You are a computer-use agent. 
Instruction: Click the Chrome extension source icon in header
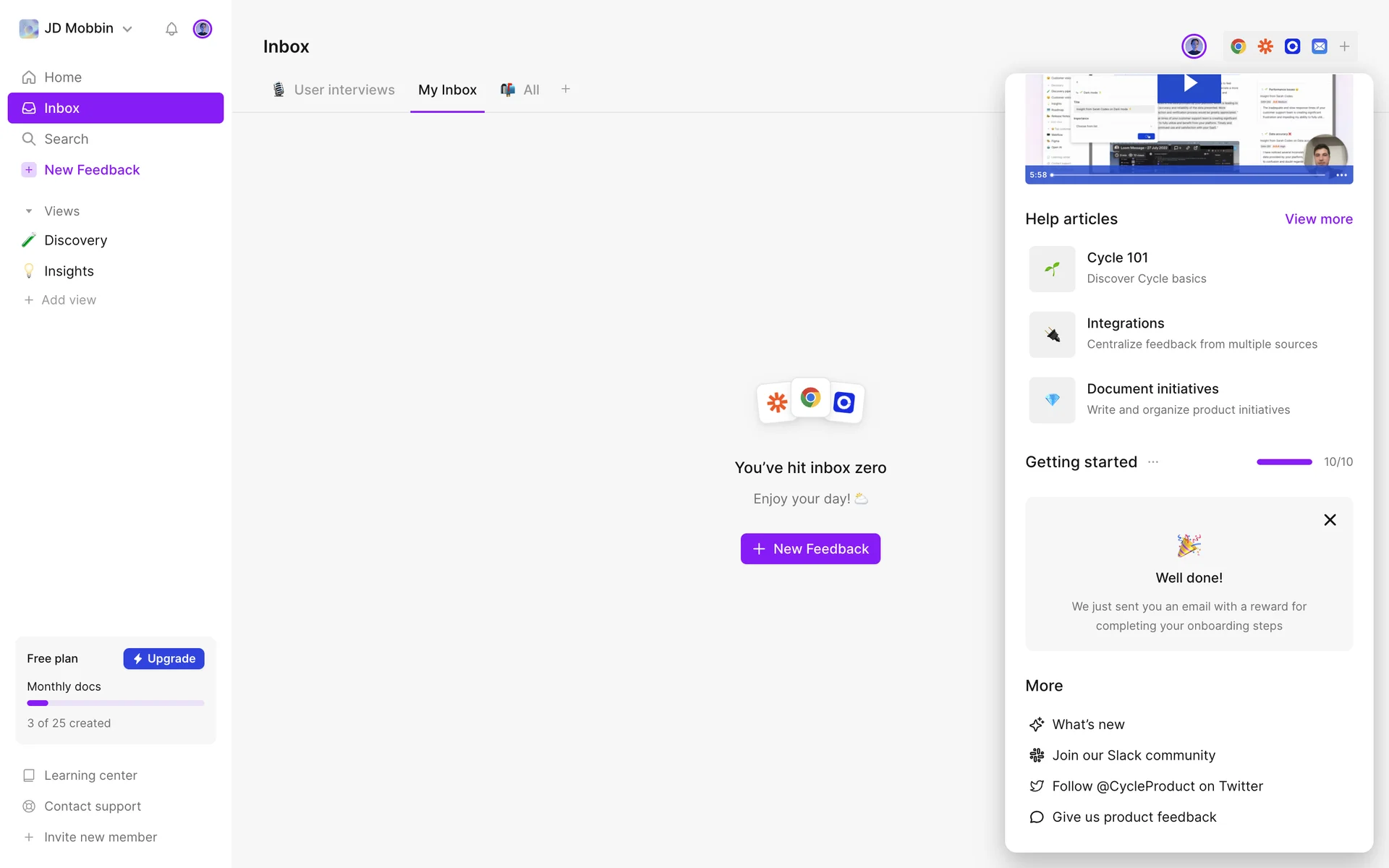tap(1238, 46)
